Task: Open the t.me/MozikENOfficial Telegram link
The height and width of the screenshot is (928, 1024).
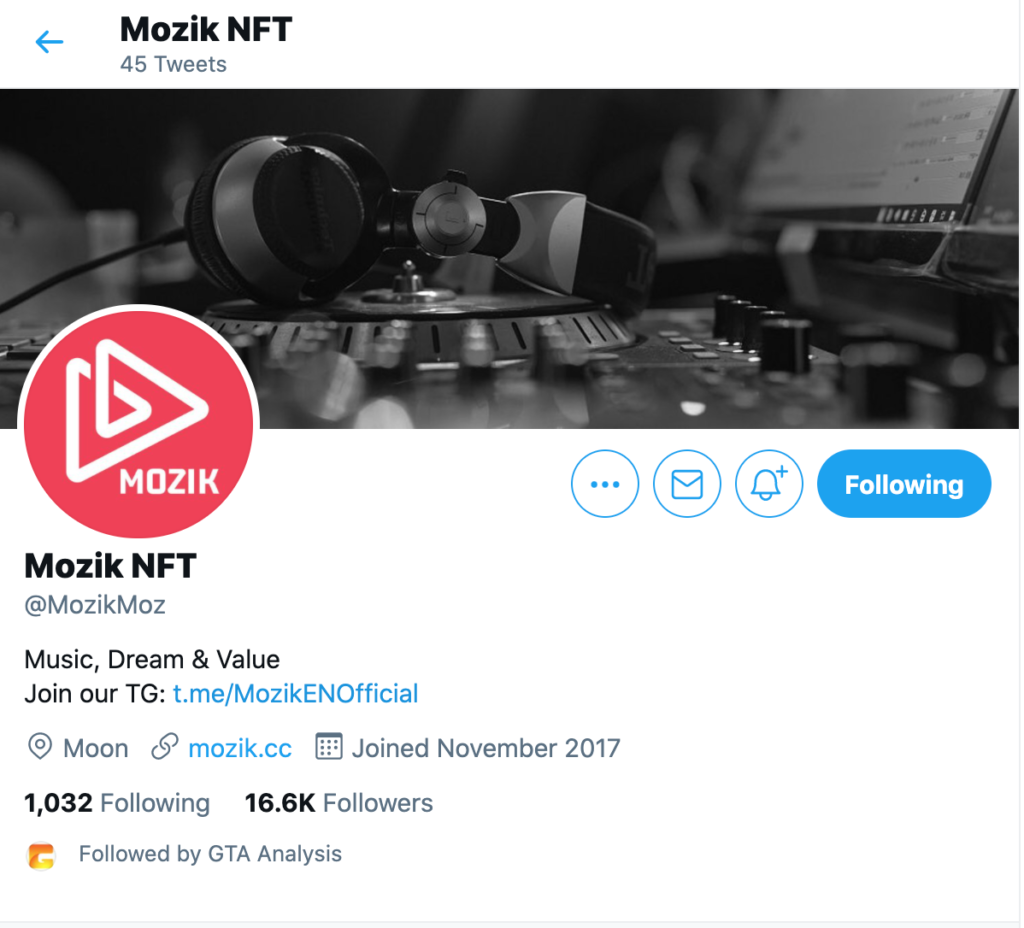Action: pos(295,694)
